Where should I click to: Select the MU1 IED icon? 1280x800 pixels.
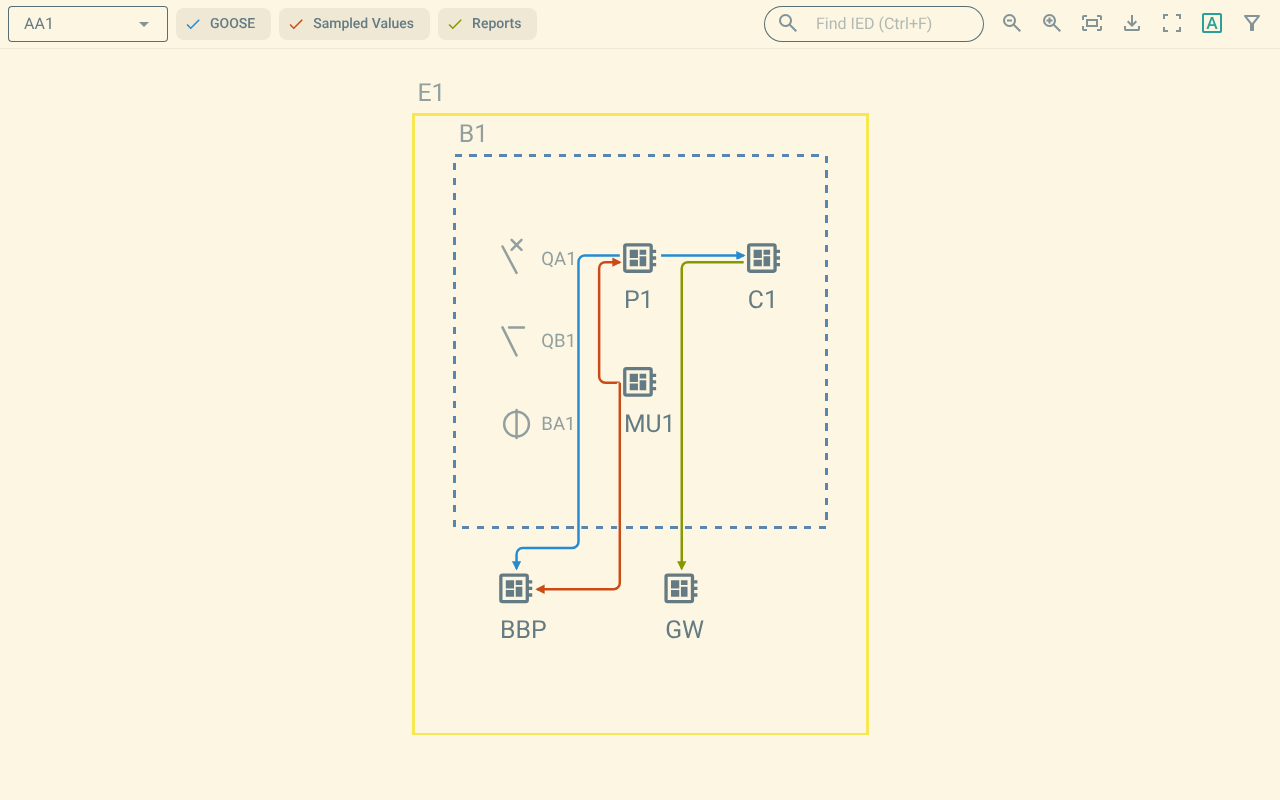point(639,382)
